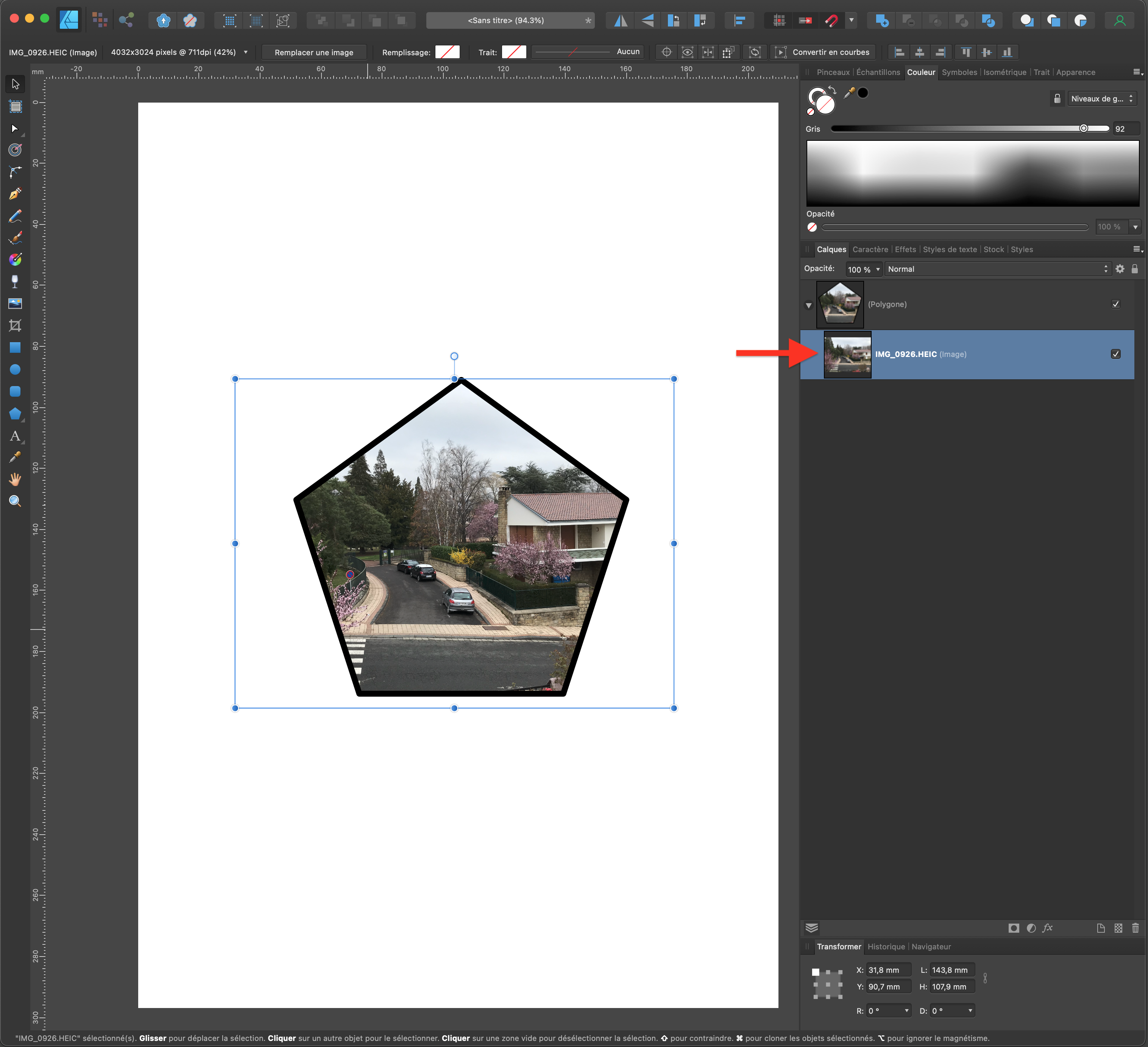
Task: Select the Pen tool in left toolbar
Action: [x=16, y=193]
